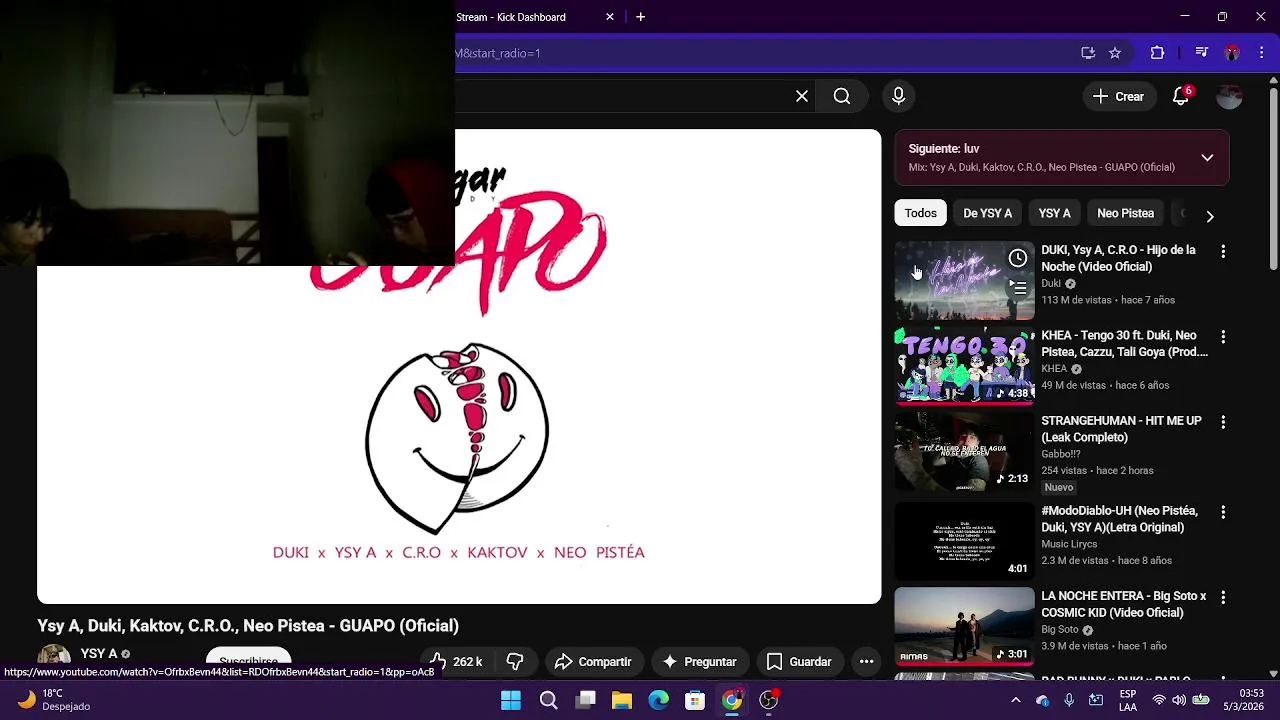Click the Crear button

point(1118,96)
